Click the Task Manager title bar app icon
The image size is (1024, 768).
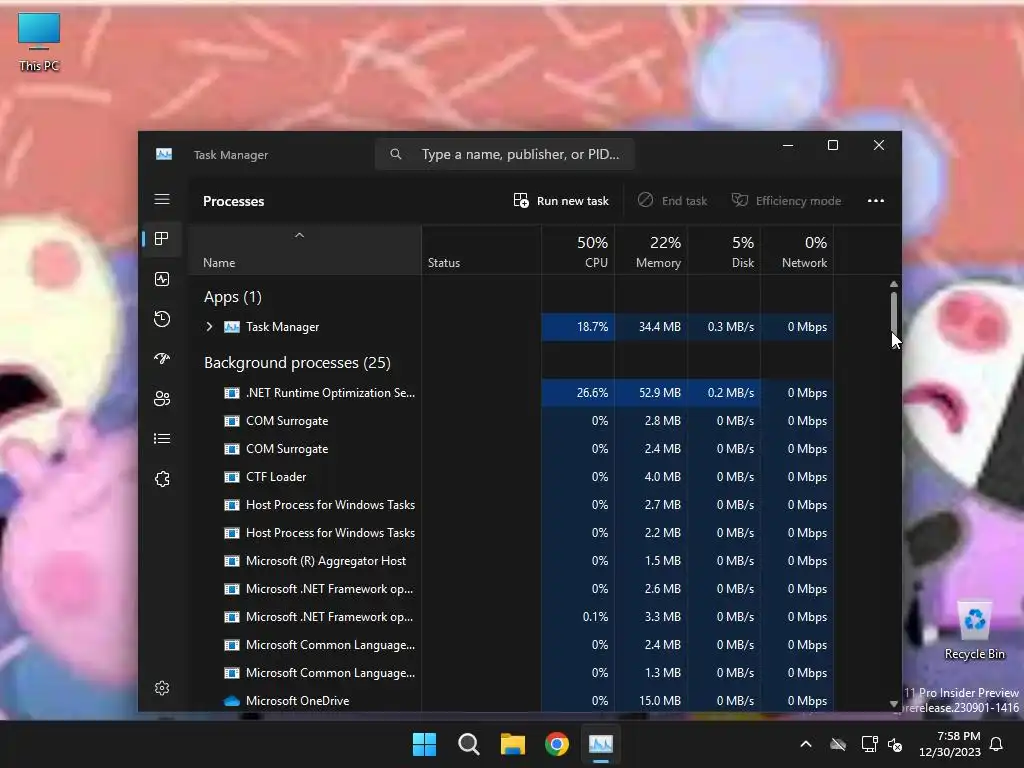(164, 154)
